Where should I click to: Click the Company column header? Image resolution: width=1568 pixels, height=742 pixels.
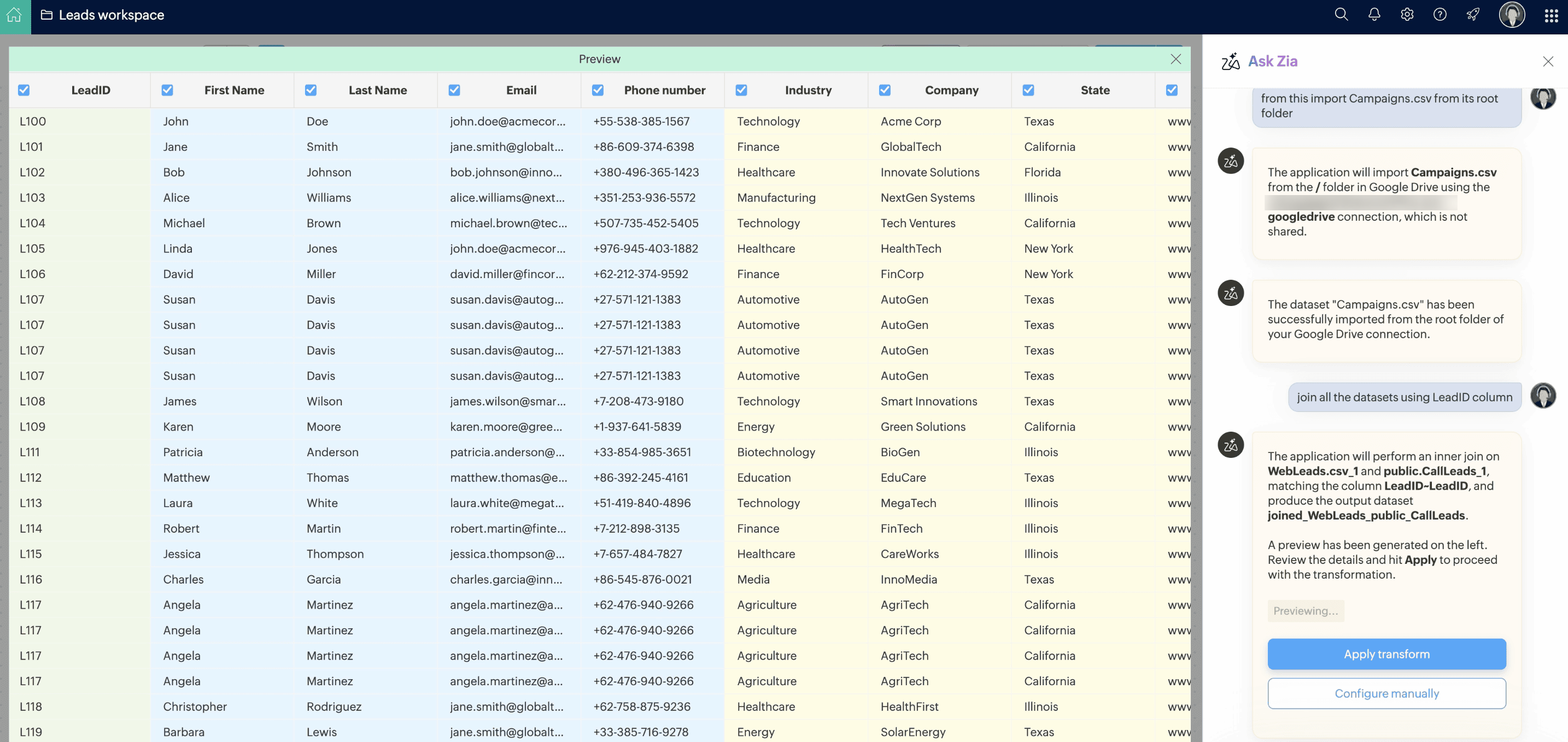(951, 90)
